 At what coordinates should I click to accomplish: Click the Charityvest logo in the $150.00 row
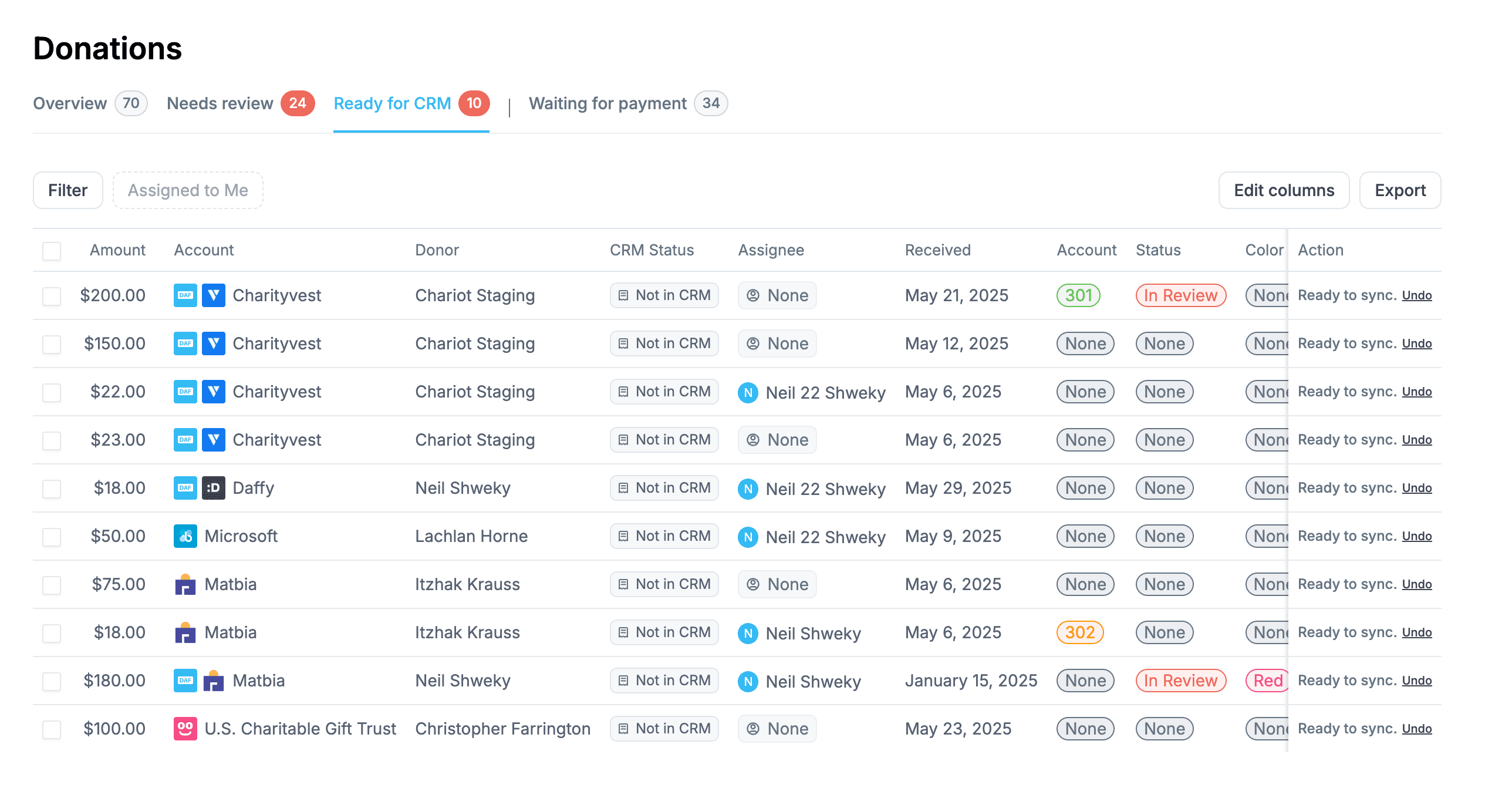[x=213, y=344]
